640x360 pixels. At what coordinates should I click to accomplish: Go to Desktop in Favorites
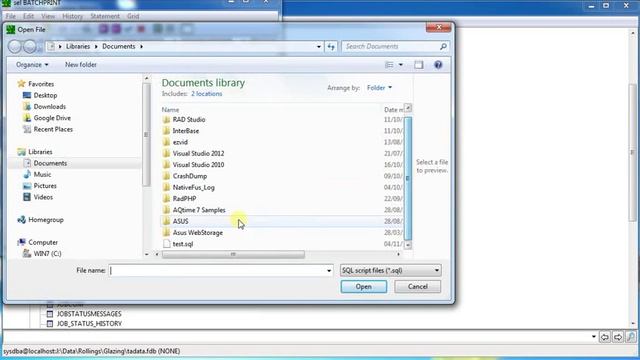coord(45,95)
